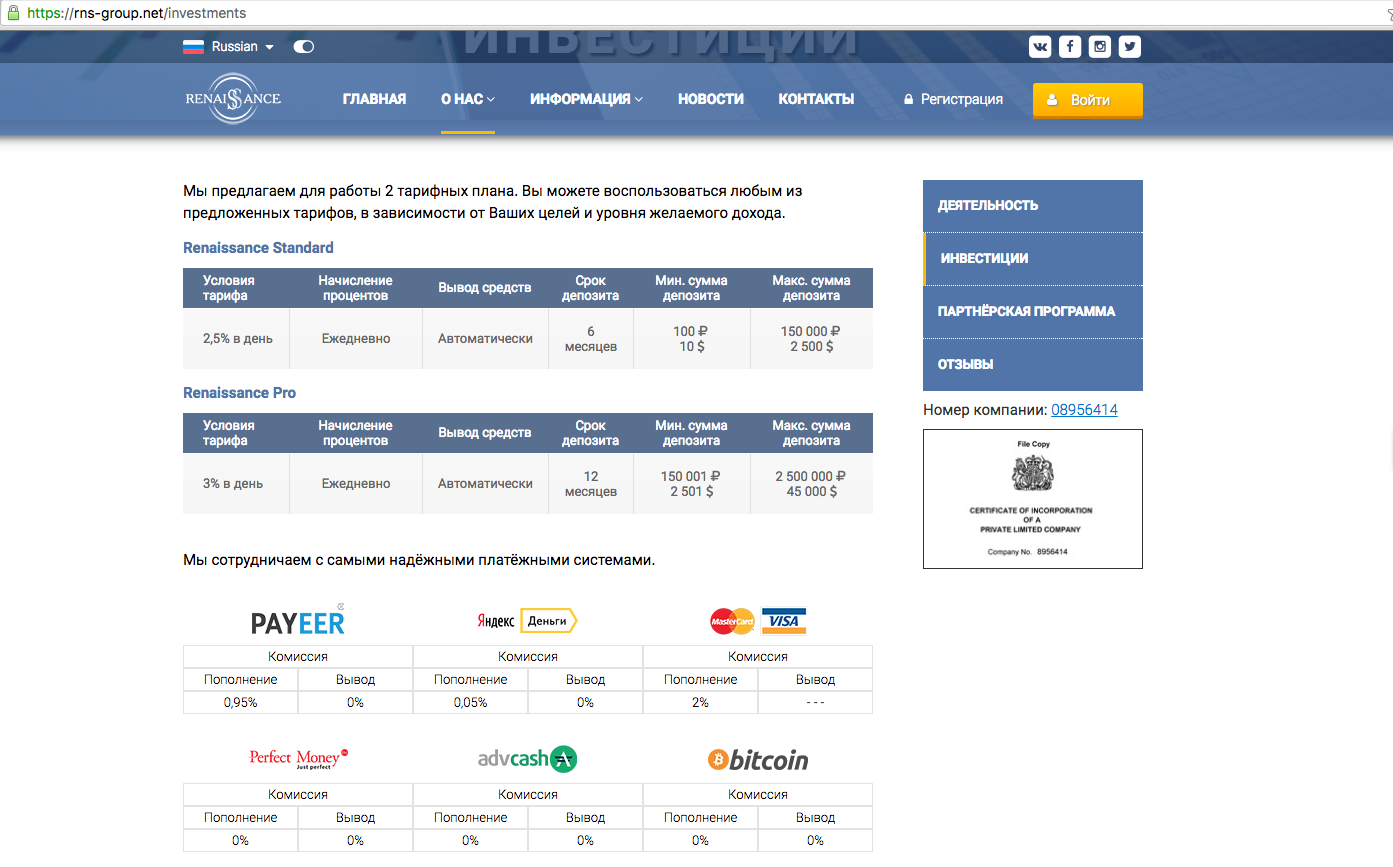This screenshot has width=1393, height=867.
Task: Open the Twitter social icon
Action: 1130,46
